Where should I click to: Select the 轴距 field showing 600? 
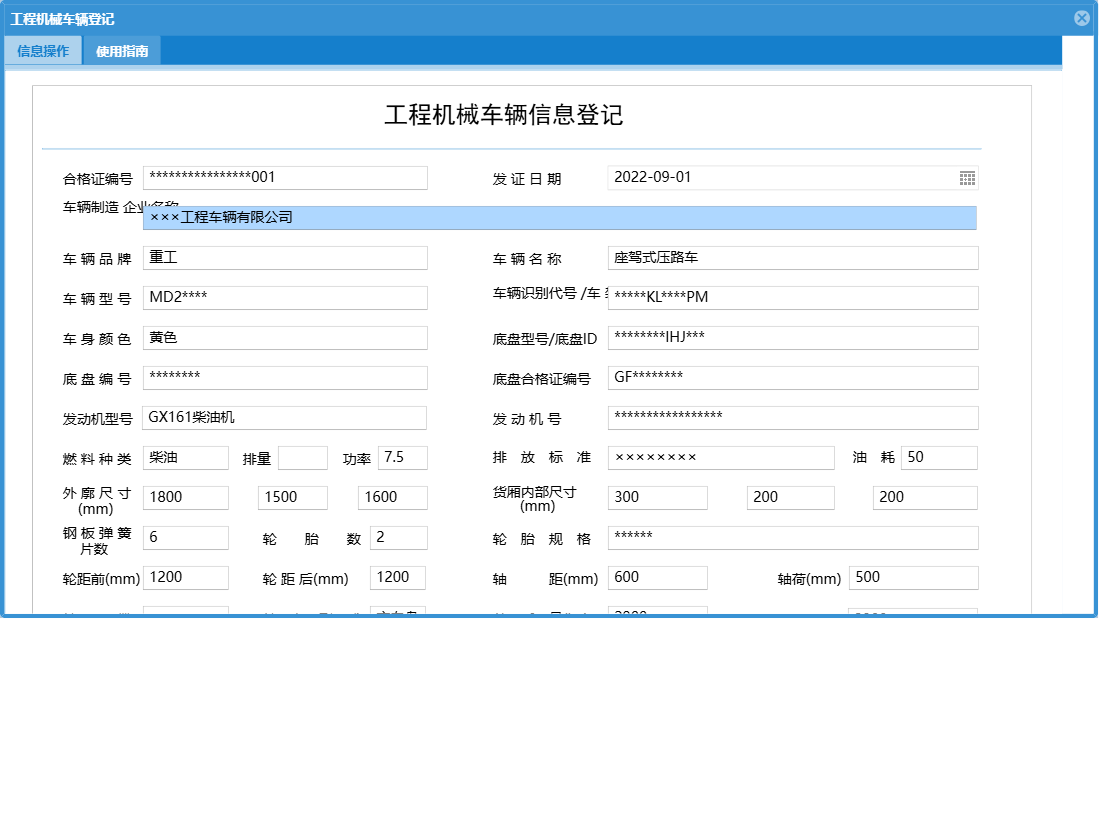coord(657,577)
